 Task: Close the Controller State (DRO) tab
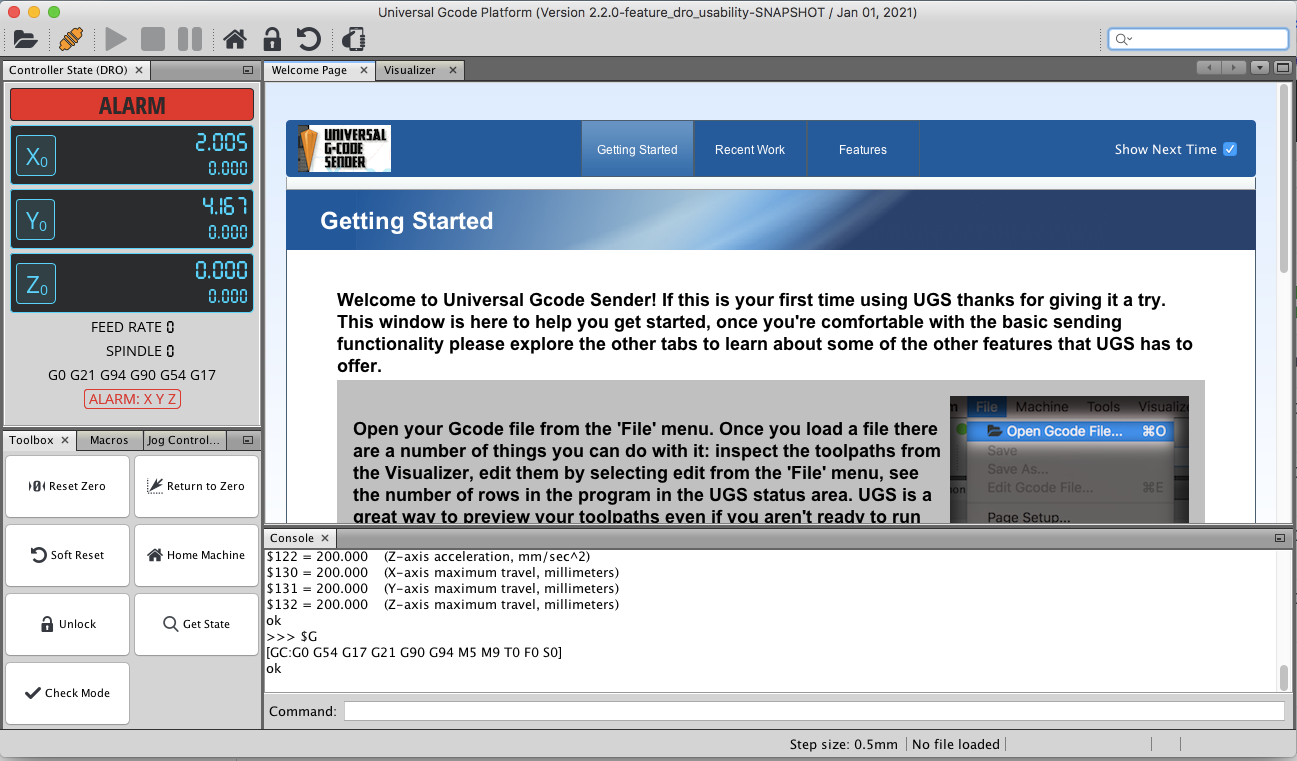point(139,70)
